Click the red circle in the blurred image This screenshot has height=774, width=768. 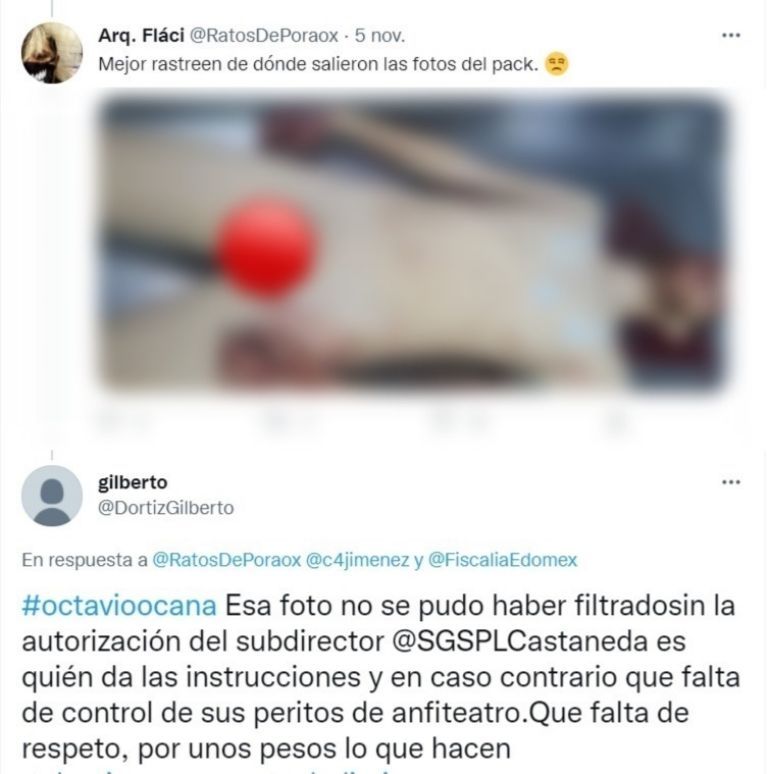pyautogui.click(x=267, y=247)
